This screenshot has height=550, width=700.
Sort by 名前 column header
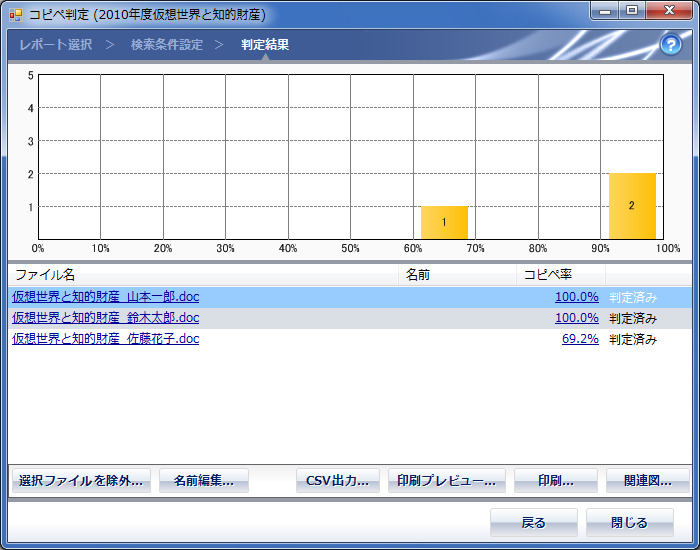click(x=457, y=275)
